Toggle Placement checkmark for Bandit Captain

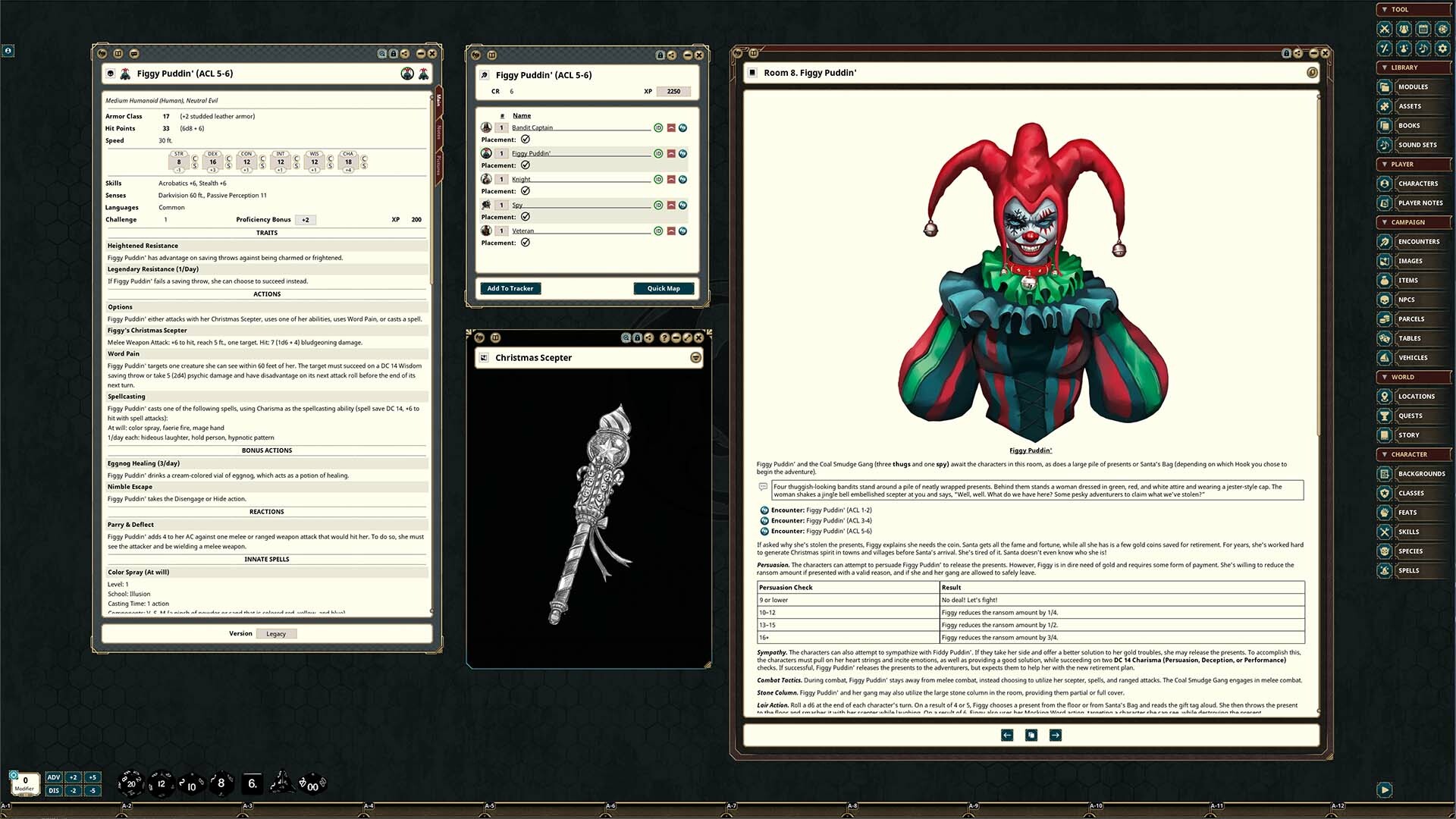[527, 140]
